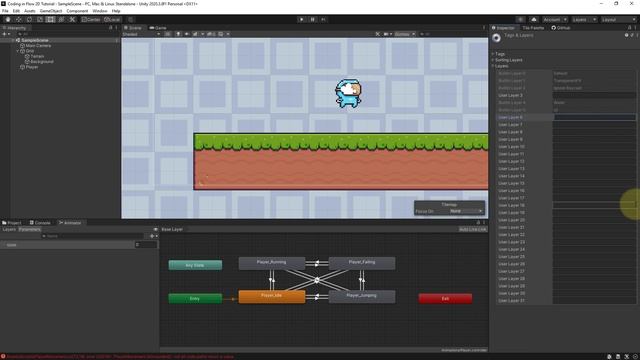Image resolution: width=640 pixels, height=360 pixels.
Task: Select the combined Transform tool
Action: pos(61,19)
